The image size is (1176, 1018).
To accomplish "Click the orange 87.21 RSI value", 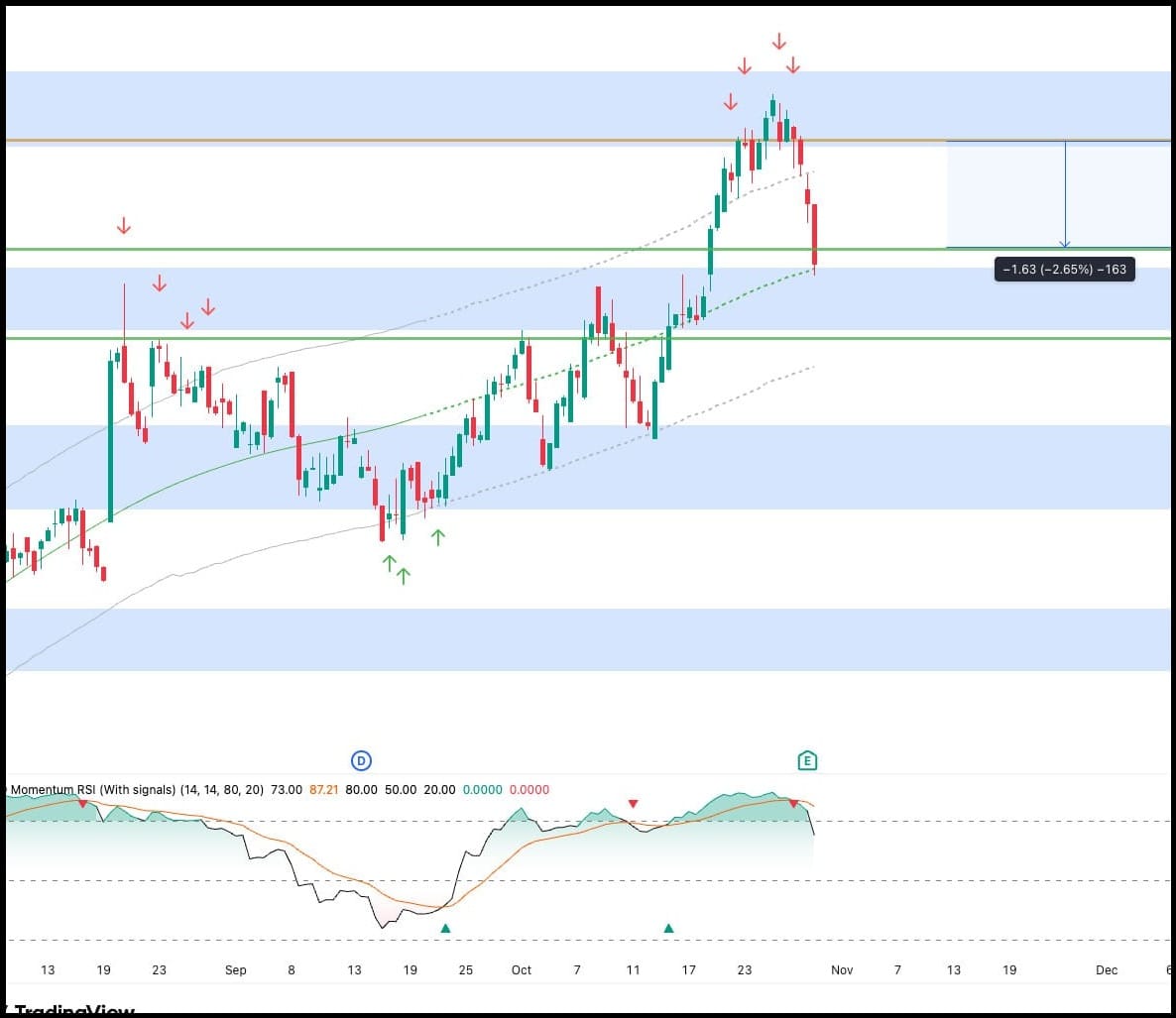I will (x=323, y=790).
